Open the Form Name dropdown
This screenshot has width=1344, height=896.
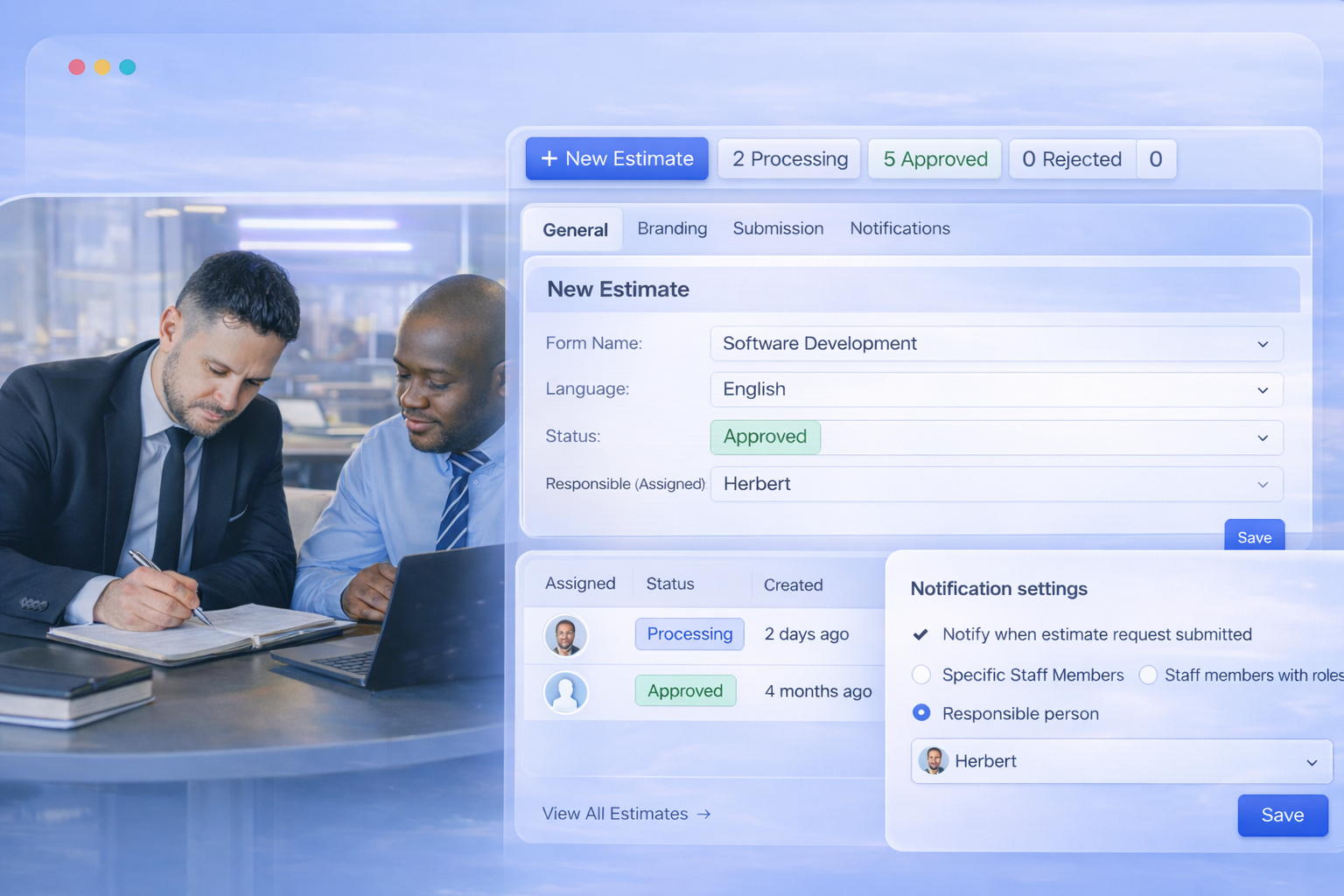[997, 344]
